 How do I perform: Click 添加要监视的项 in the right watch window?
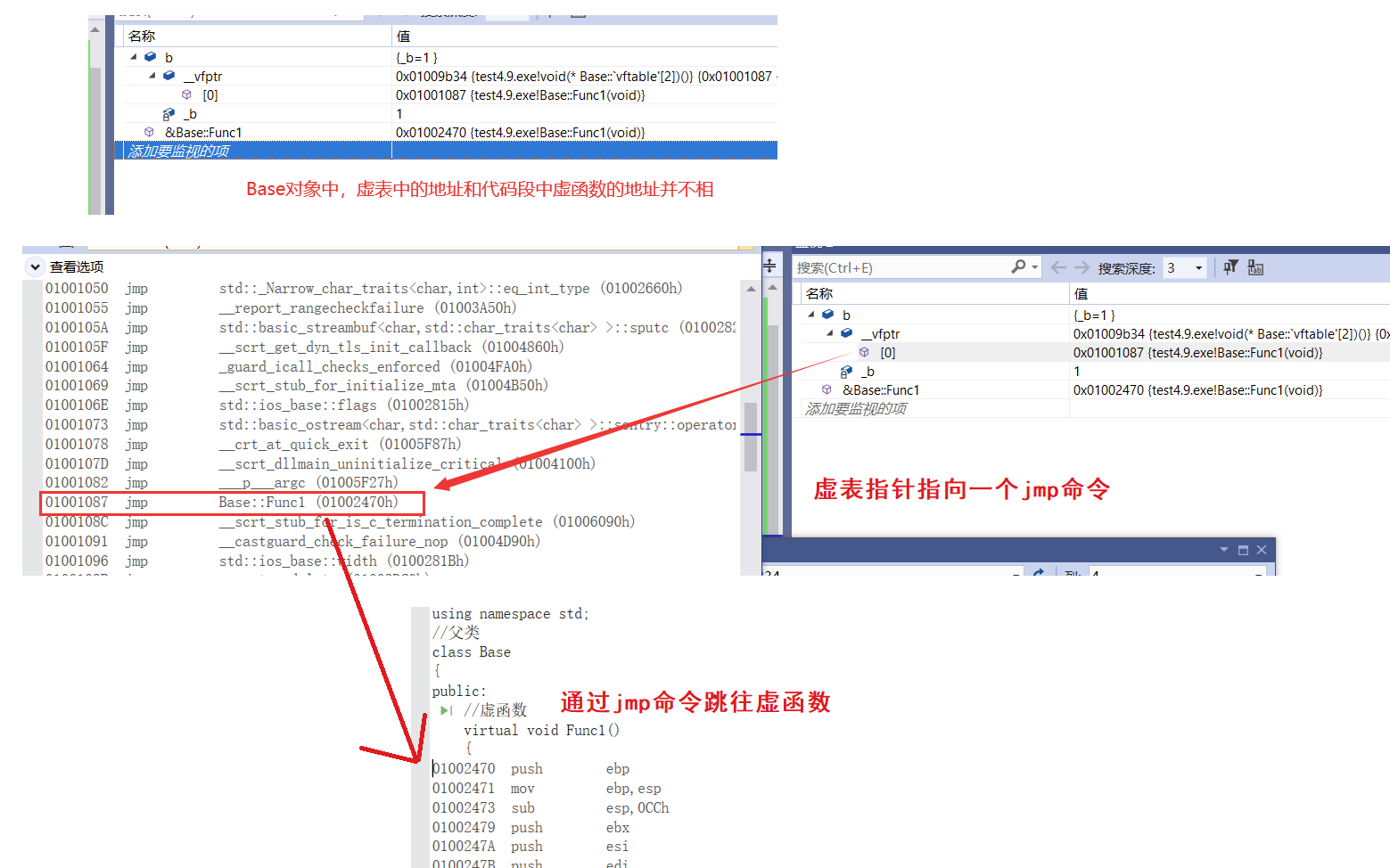[856, 409]
